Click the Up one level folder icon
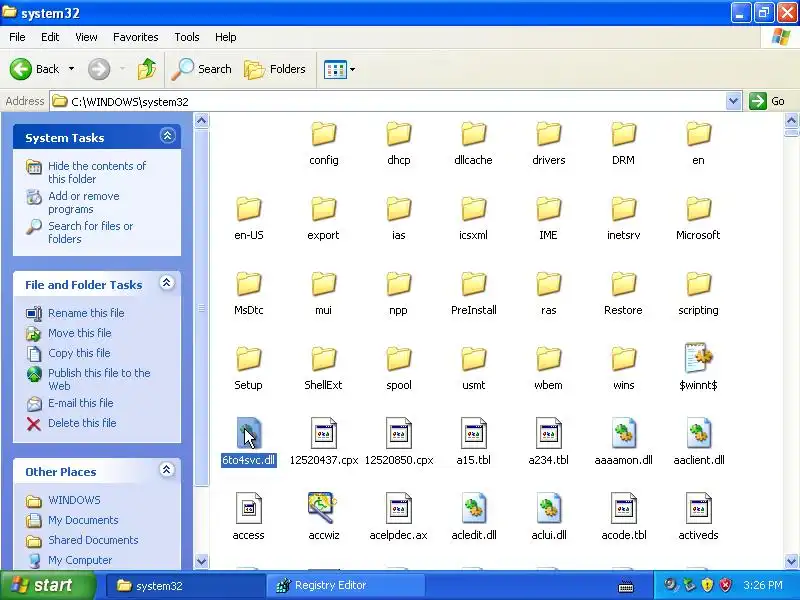The width and height of the screenshot is (800, 600). coord(147,69)
